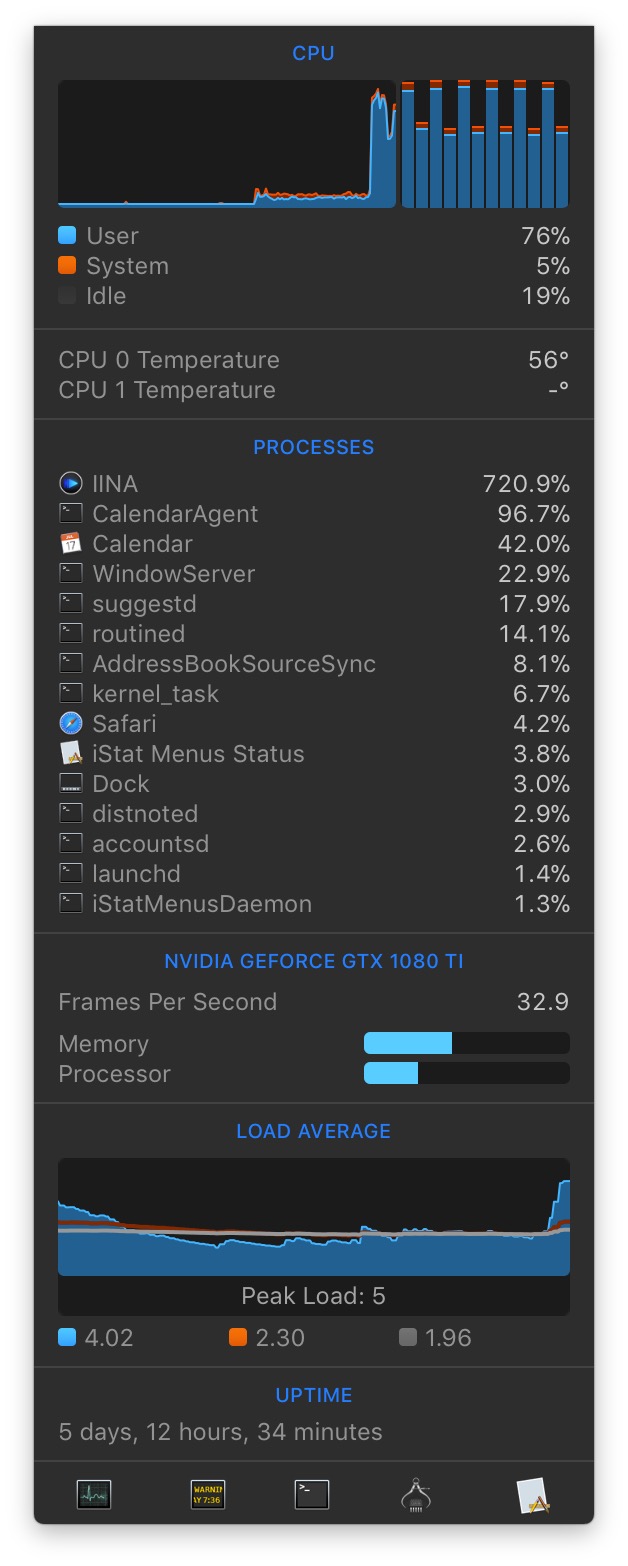Open Console app with warning icon
Viewport: 628px width, 1566px height.
[208, 1494]
